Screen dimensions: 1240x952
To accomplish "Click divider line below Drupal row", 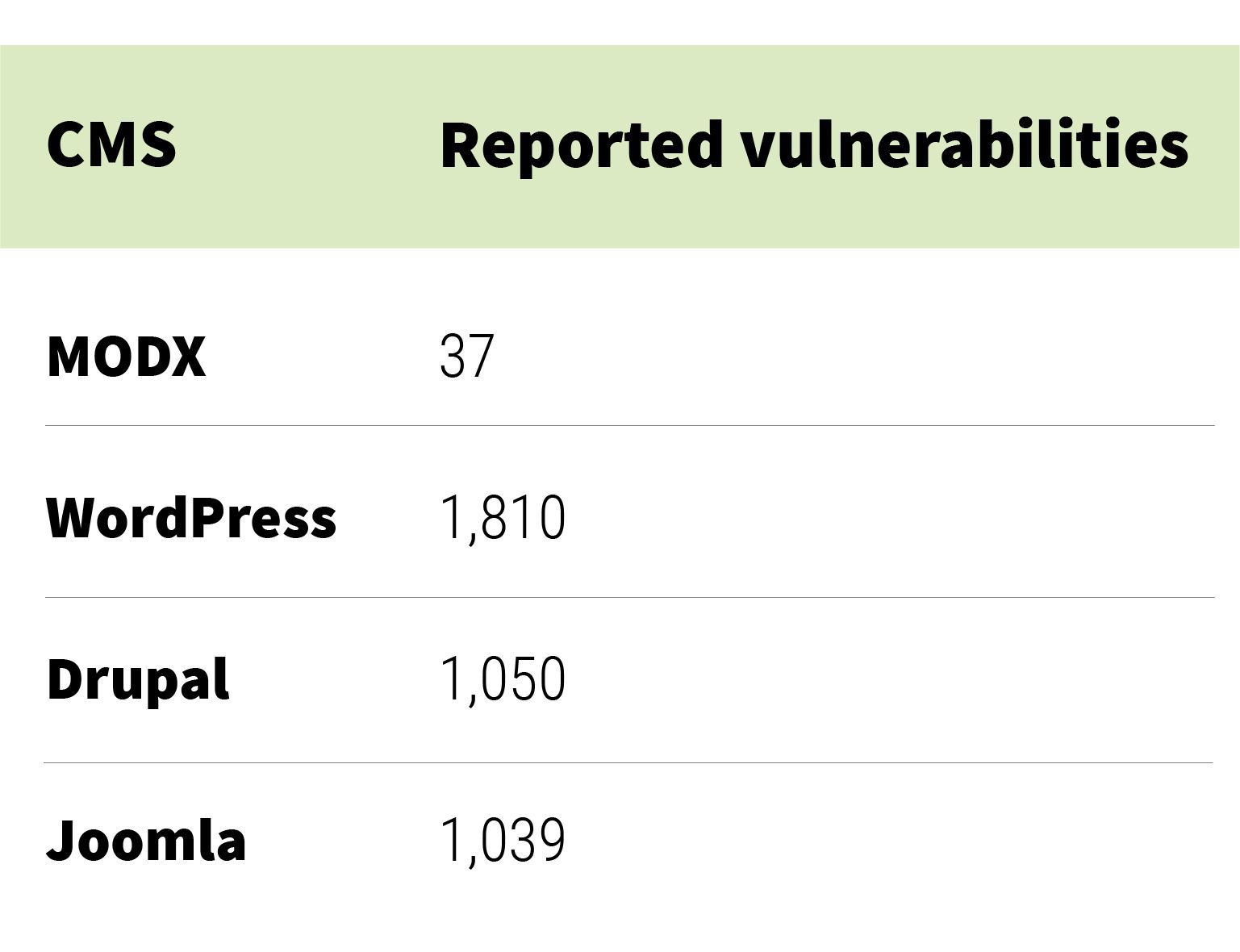I will (x=629, y=762).
